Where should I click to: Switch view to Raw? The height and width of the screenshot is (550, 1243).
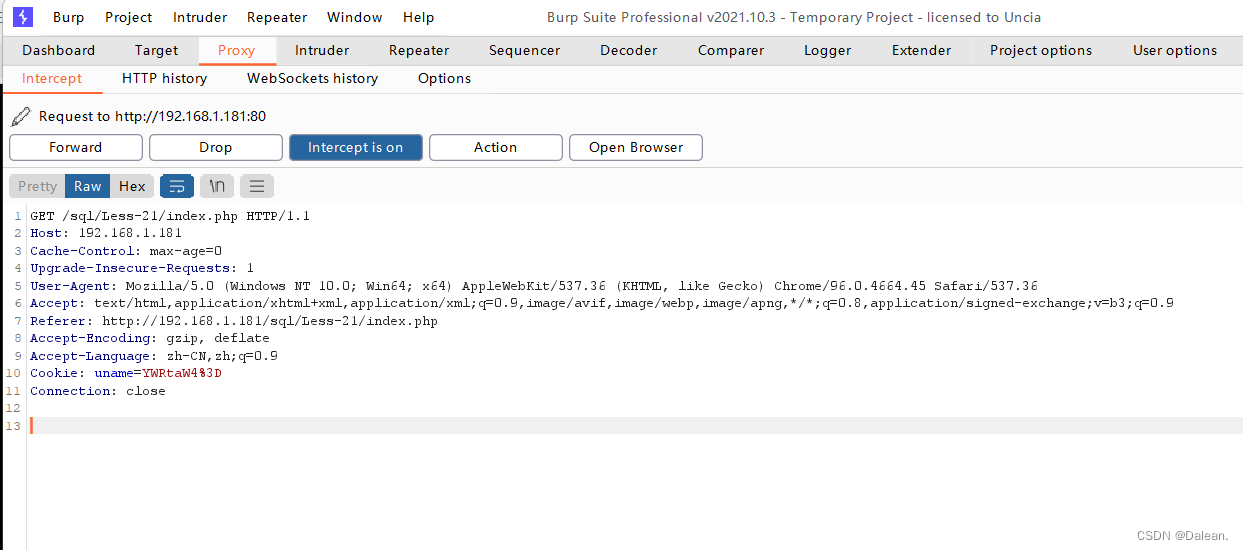(88, 186)
